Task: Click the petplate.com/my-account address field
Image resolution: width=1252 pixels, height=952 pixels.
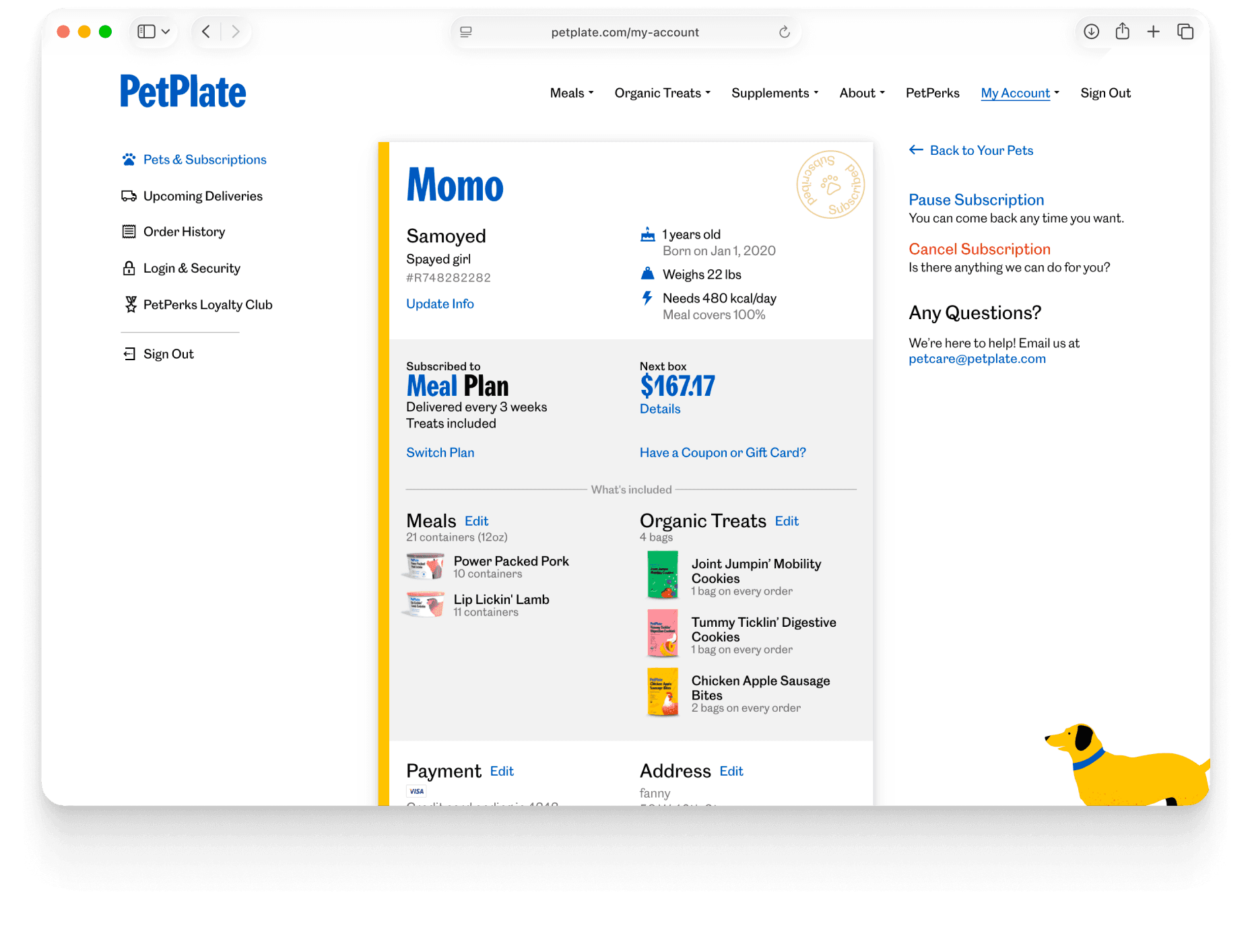Action: coord(625,32)
